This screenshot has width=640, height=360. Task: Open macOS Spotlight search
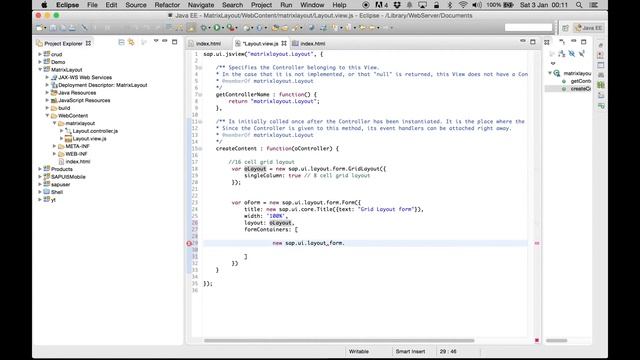click(579, 5)
